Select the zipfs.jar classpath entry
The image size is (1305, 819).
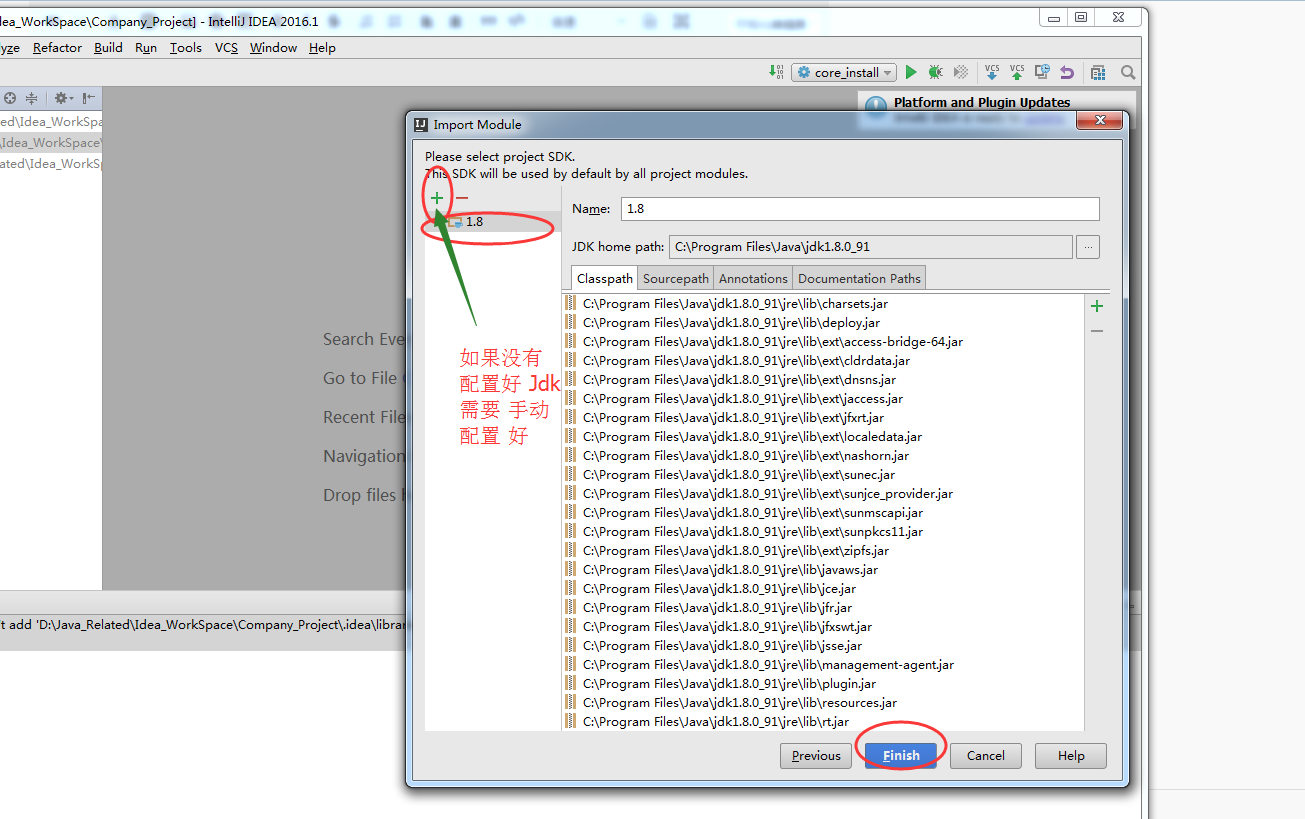[x=824, y=550]
